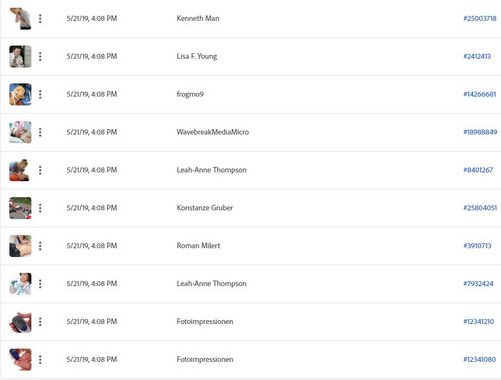
Task: Open asset link #25003718
Action: [480, 18]
